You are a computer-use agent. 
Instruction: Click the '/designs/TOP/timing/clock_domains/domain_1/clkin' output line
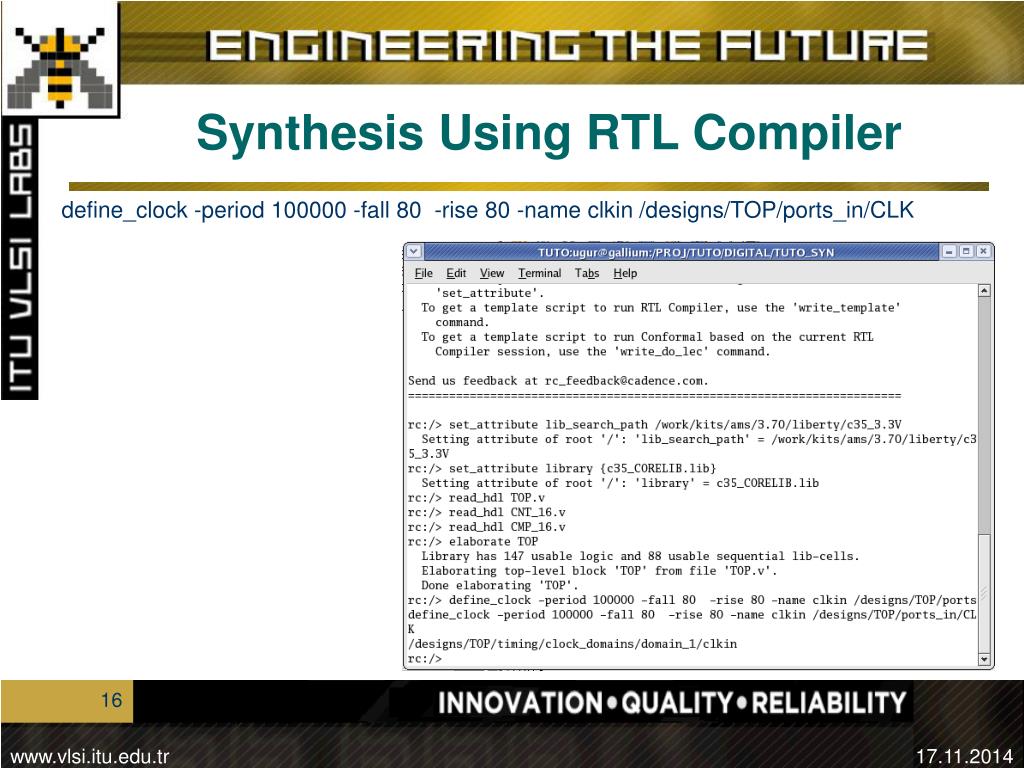click(x=572, y=644)
